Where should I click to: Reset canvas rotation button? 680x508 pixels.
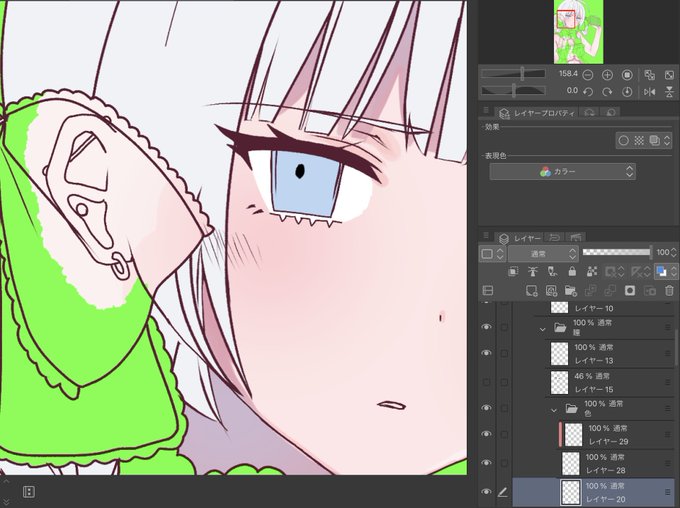pos(627,92)
